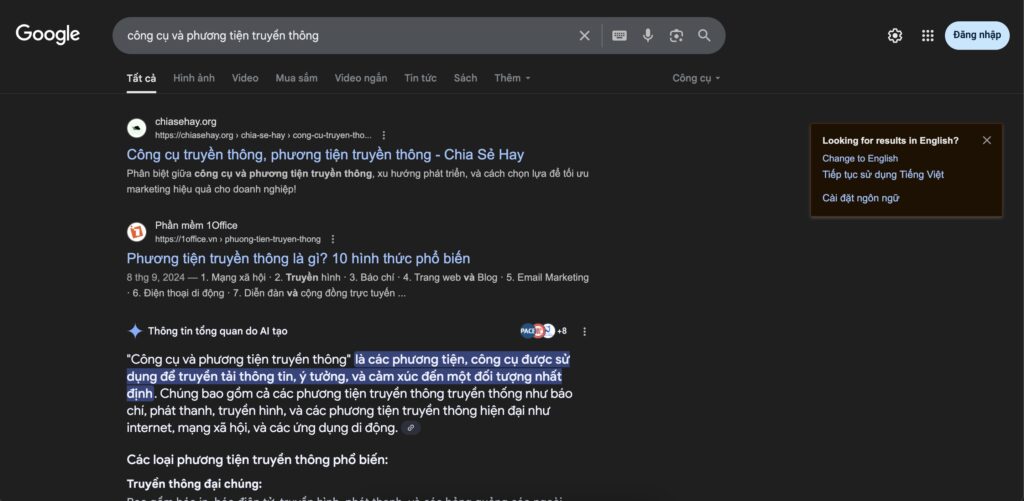Click Truyền thông đại chúng subheading

coord(194,485)
